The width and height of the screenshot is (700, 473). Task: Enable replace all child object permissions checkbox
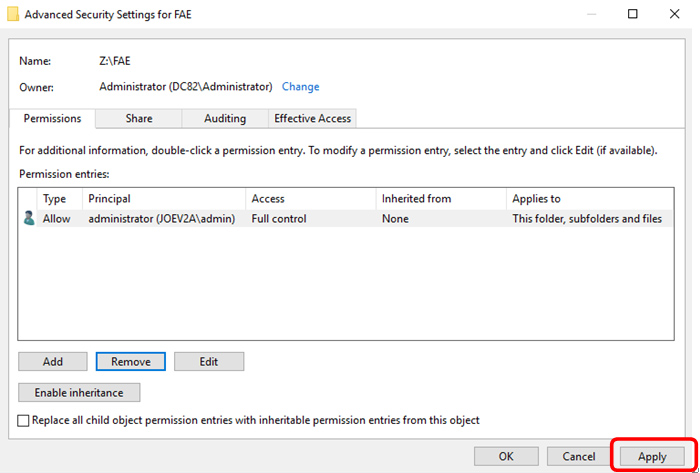[24, 421]
